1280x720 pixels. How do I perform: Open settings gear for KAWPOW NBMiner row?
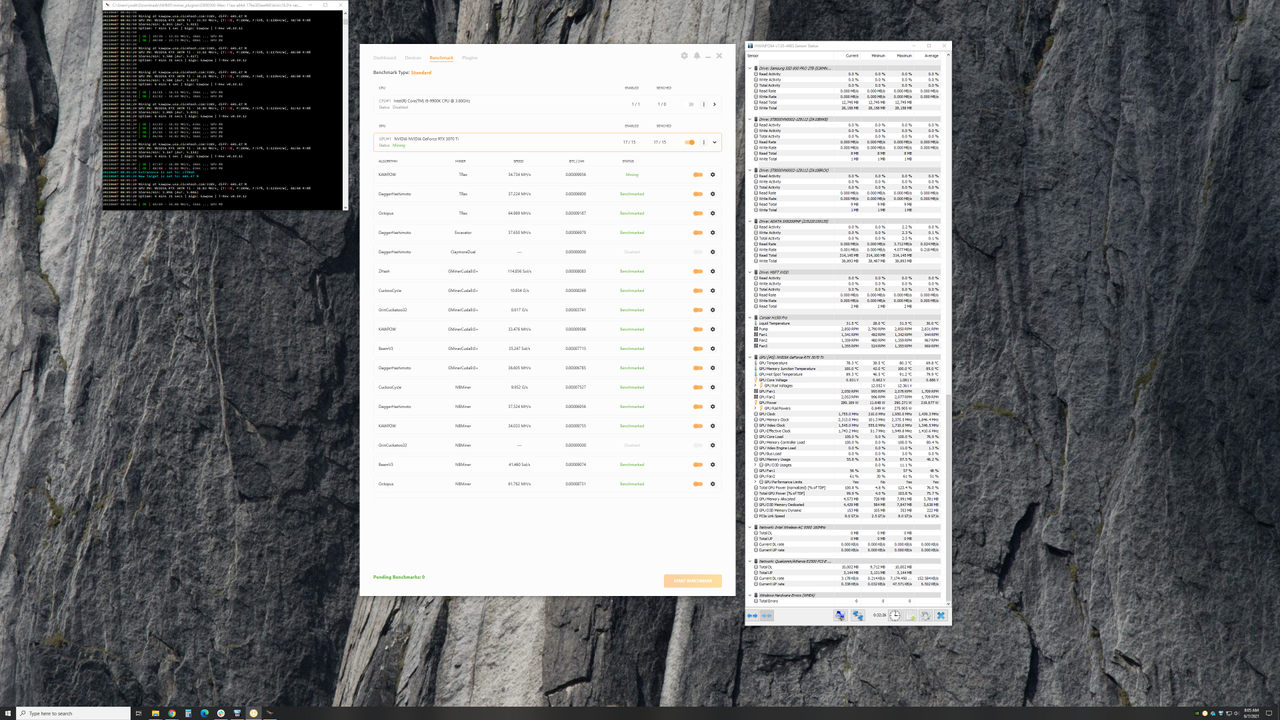tap(713, 426)
